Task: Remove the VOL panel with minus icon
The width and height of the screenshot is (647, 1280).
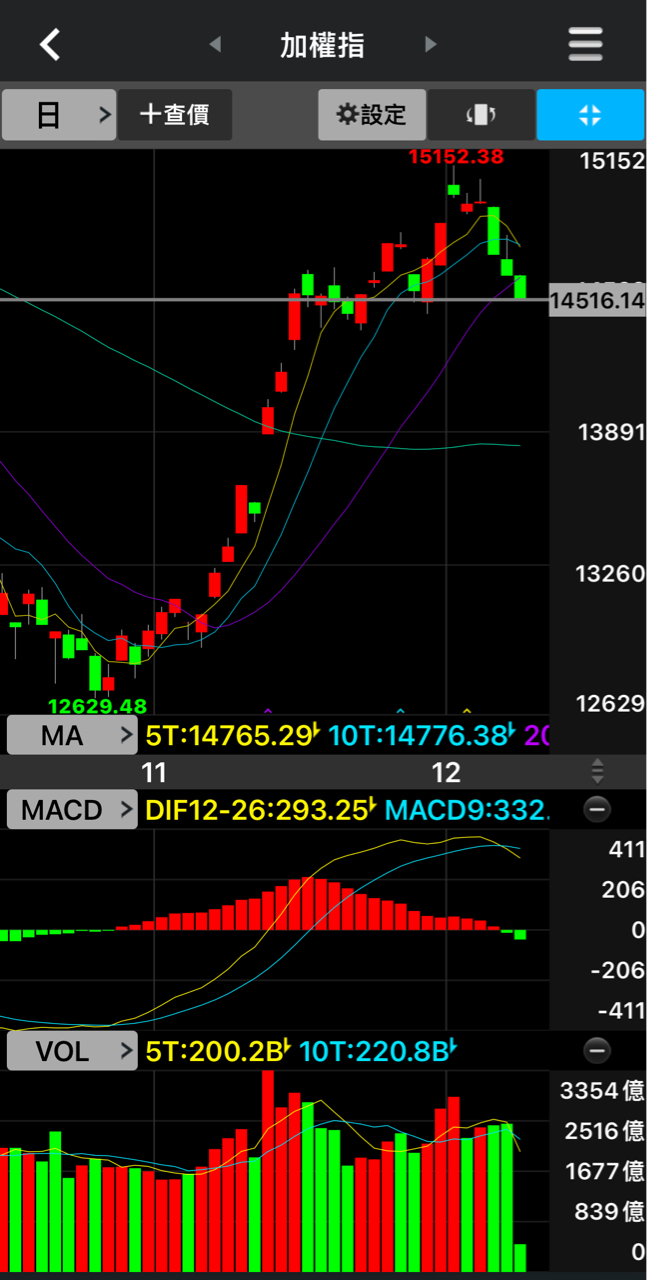Action: tap(597, 1050)
